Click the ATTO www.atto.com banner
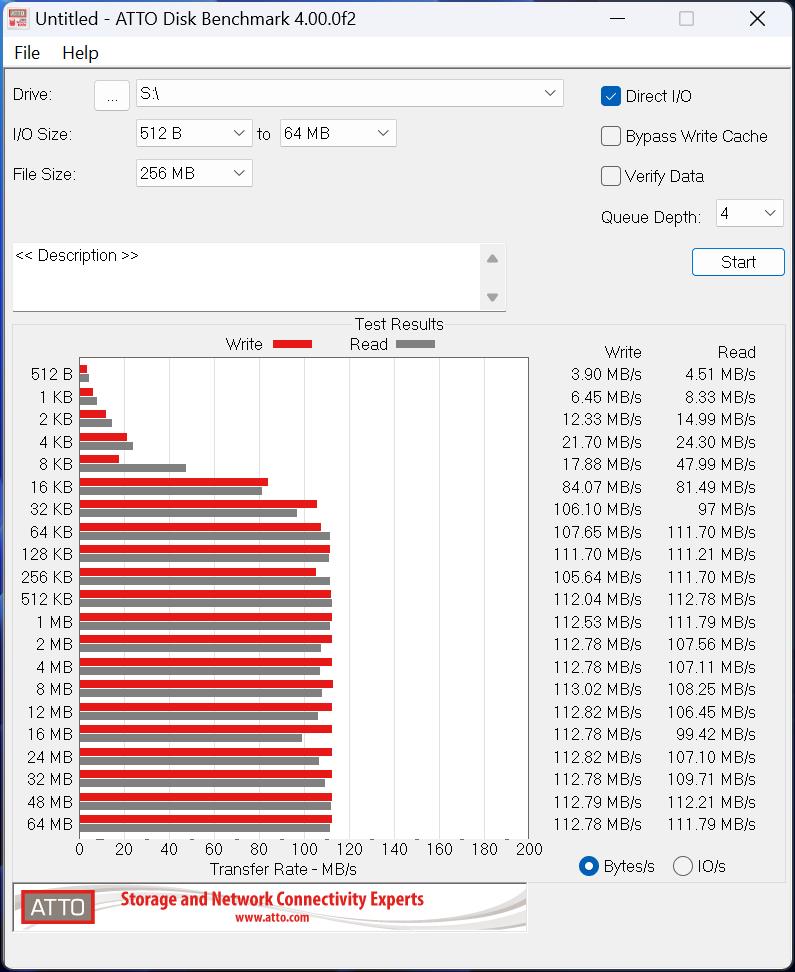This screenshot has width=795, height=972. pyautogui.click(x=270, y=908)
